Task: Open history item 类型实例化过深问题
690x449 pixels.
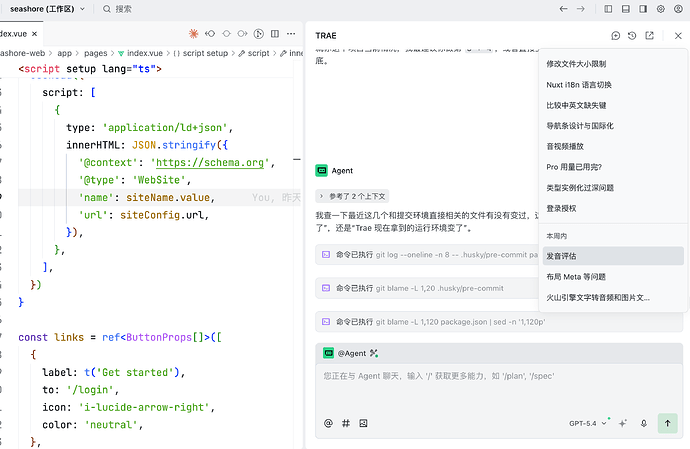Action: pyautogui.click(x=613, y=188)
